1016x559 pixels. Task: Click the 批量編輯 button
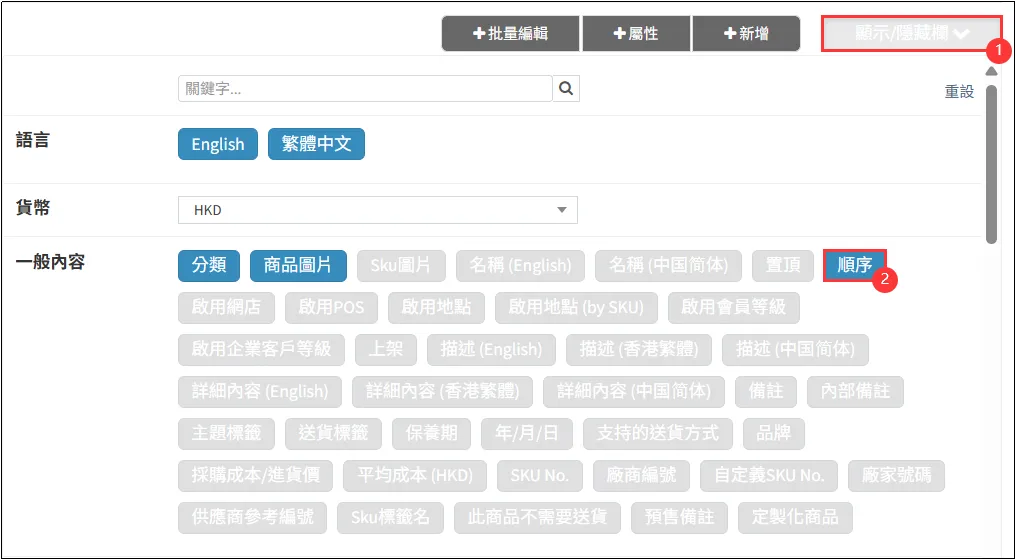(x=510, y=33)
